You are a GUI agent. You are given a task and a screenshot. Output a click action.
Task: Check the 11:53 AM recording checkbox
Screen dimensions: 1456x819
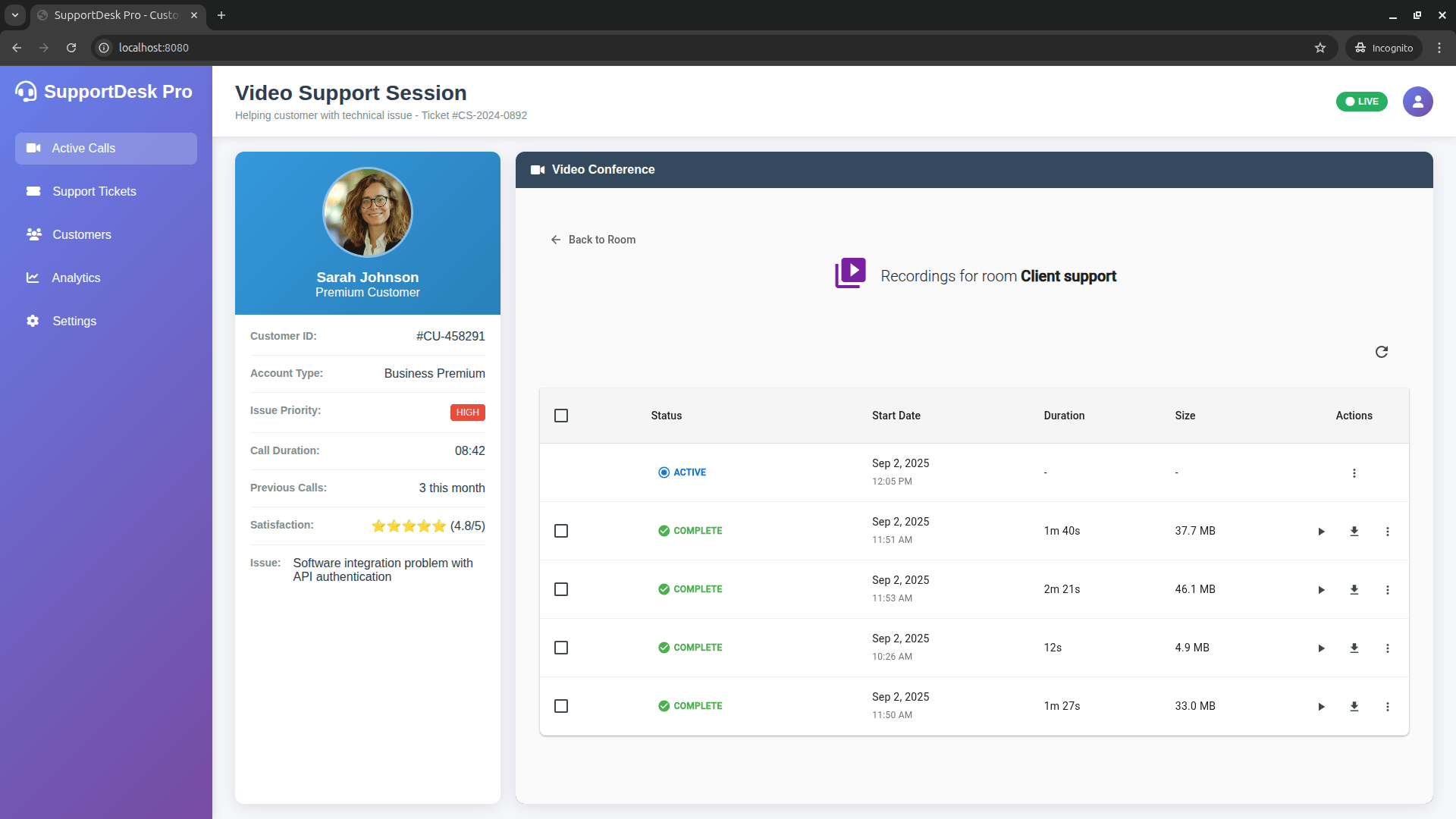(561, 589)
